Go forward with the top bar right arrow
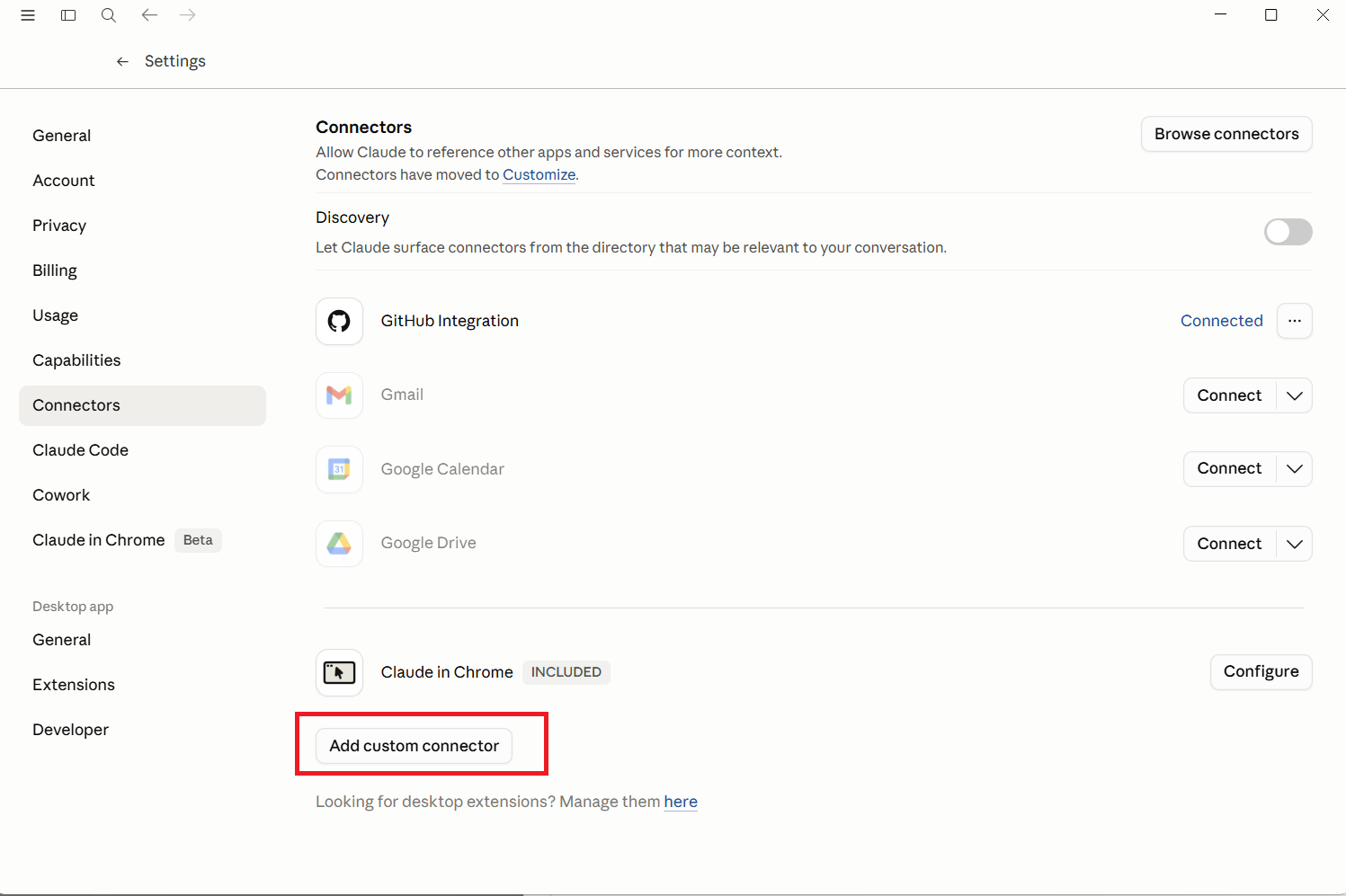This screenshot has width=1346, height=896. [x=187, y=15]
